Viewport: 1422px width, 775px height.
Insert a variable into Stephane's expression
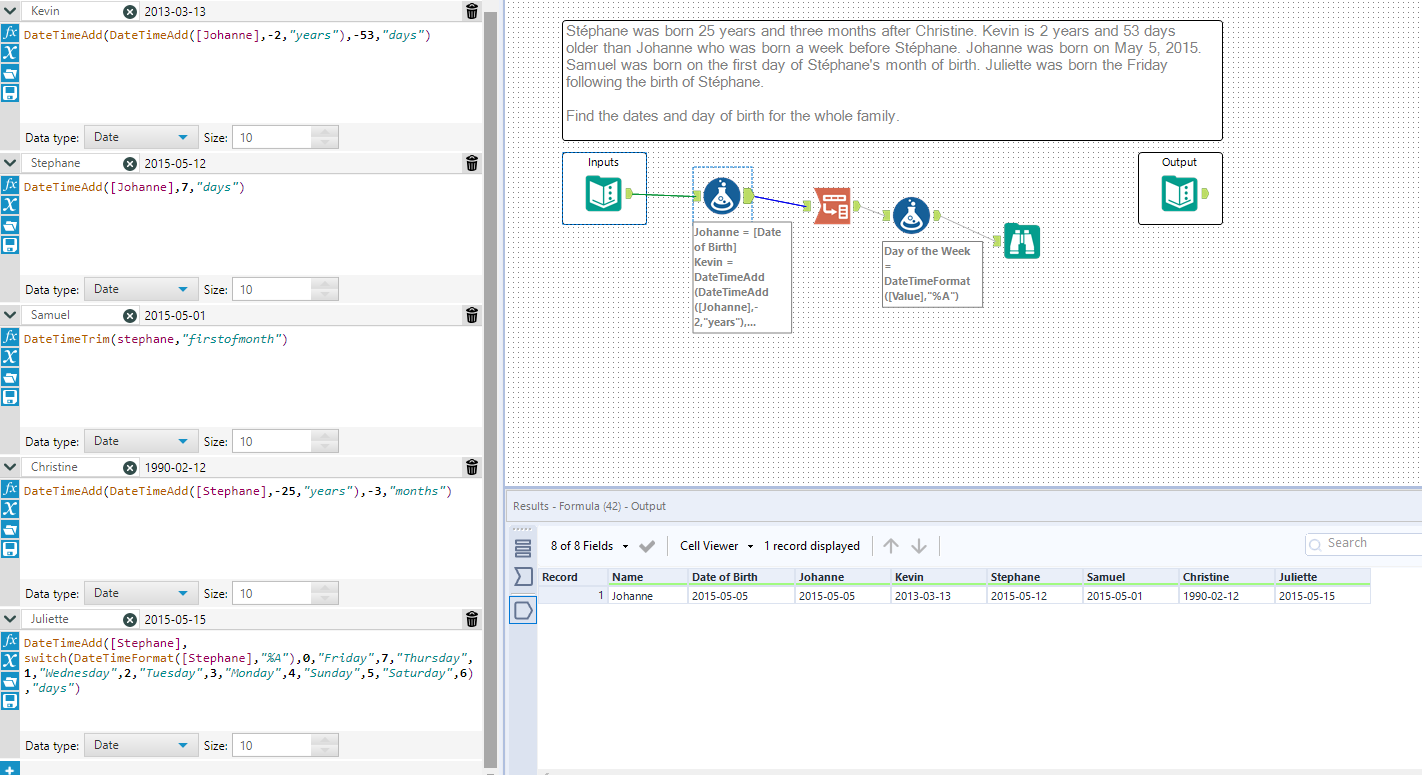point(11,205)
